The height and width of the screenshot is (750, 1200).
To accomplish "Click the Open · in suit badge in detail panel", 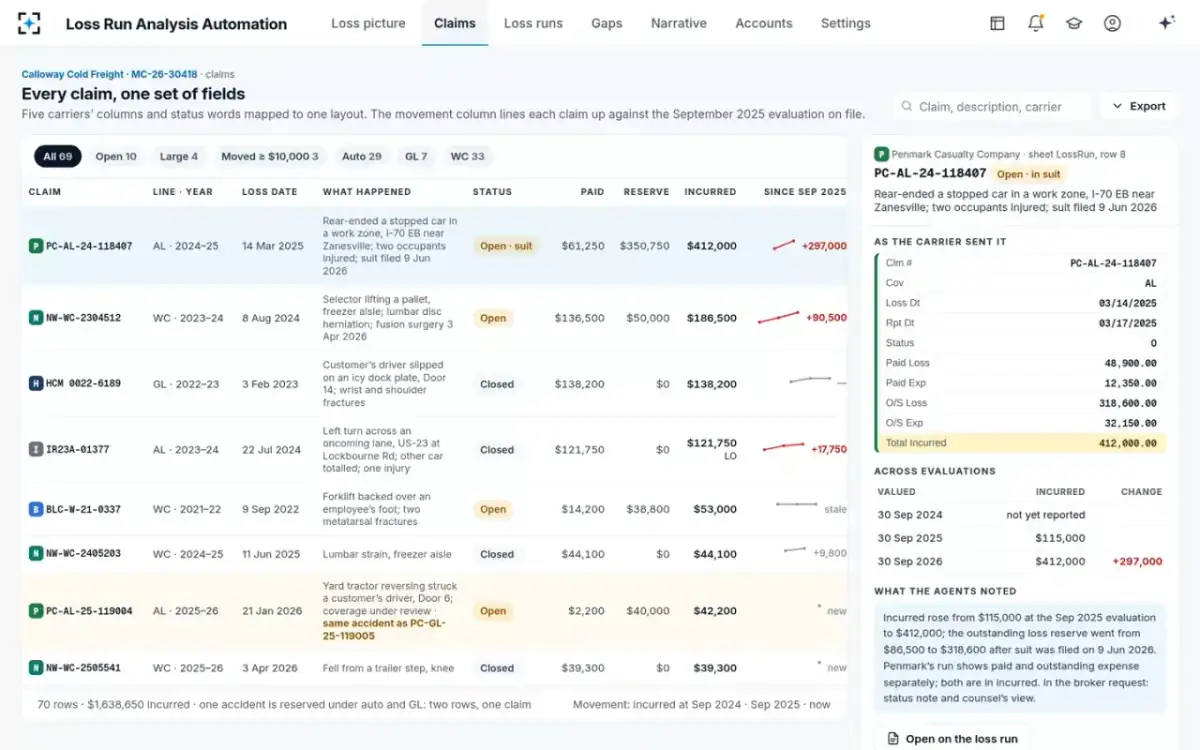I will coord(1028,174).
